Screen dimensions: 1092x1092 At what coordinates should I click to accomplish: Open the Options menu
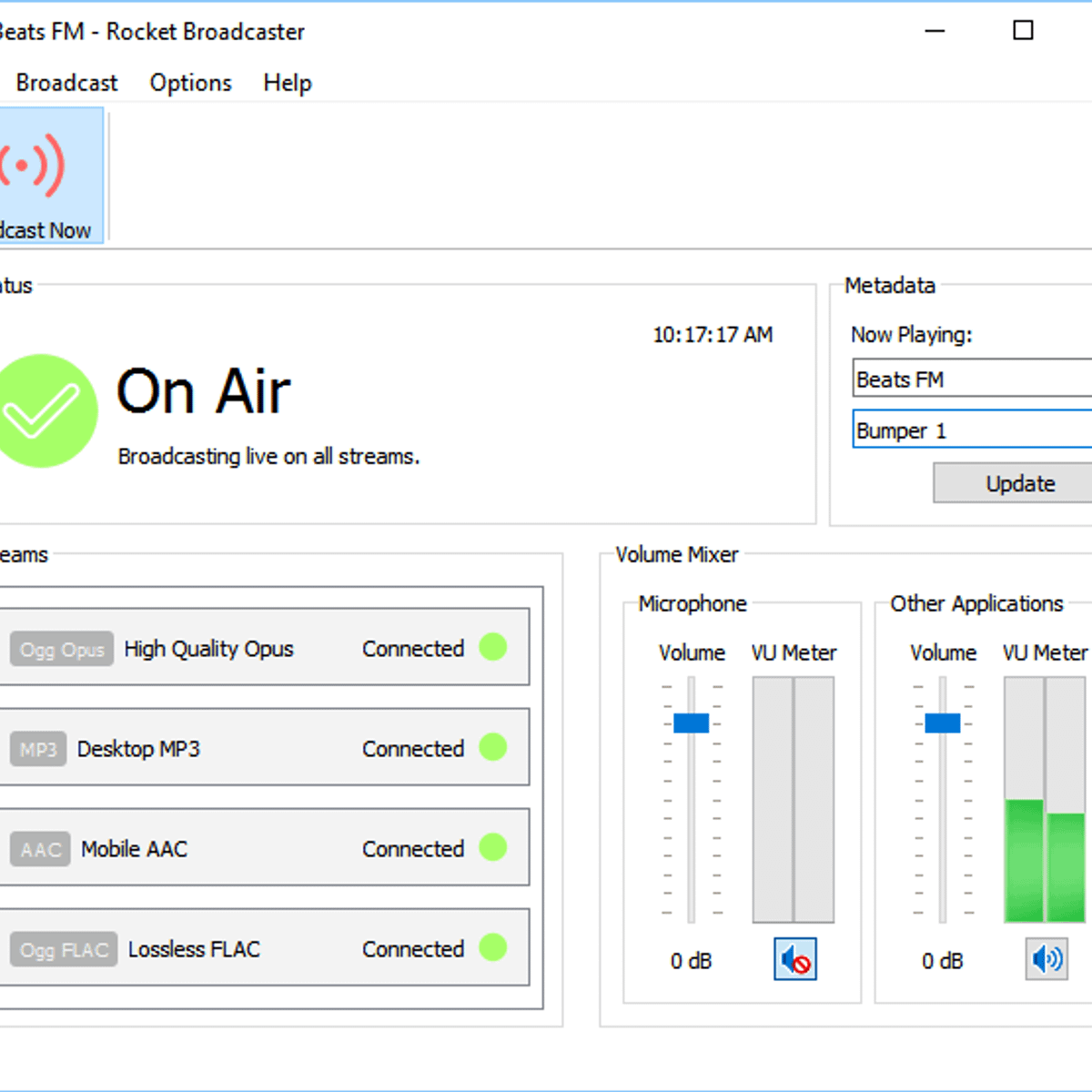[x=190, y=83]
